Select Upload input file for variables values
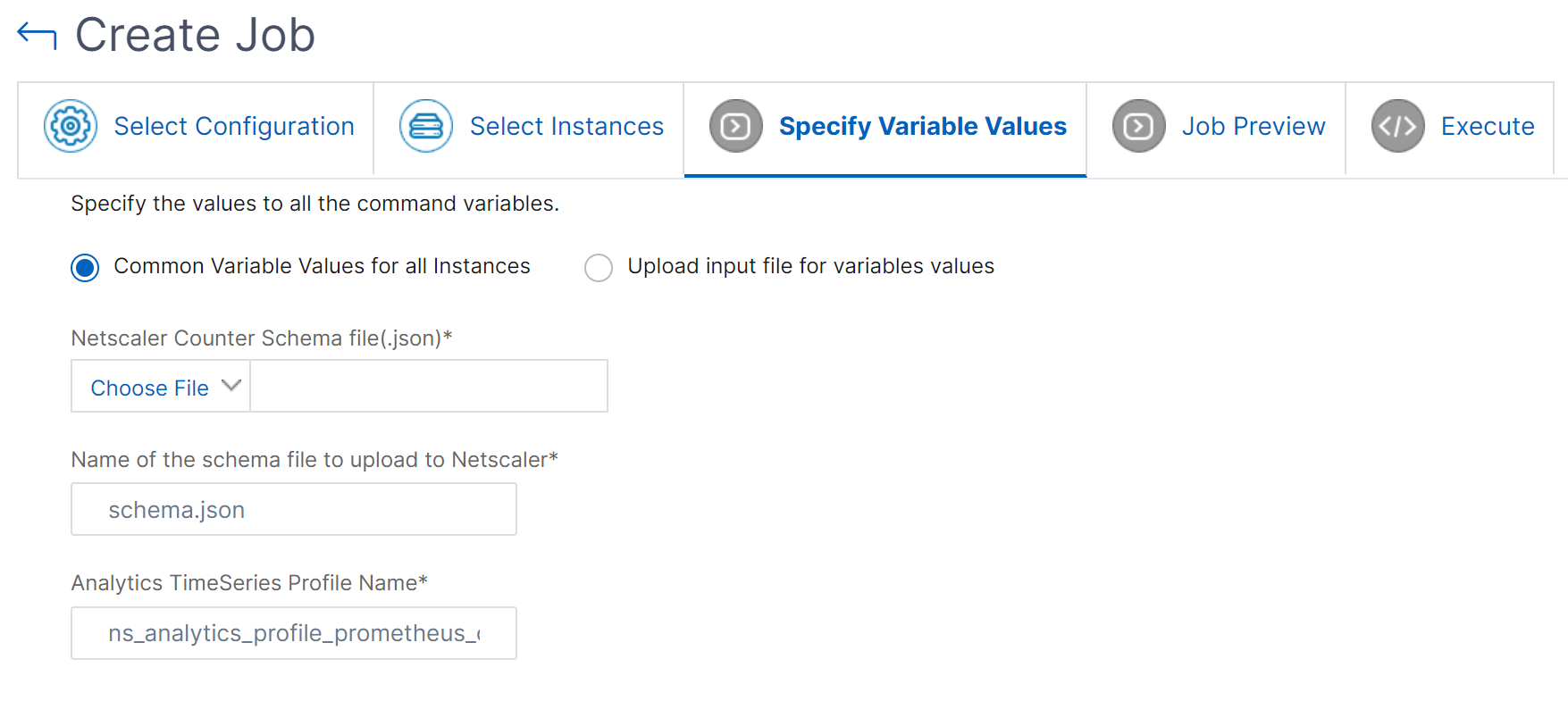Viewport: 1568px width, 701px height. tap(599, 267)
